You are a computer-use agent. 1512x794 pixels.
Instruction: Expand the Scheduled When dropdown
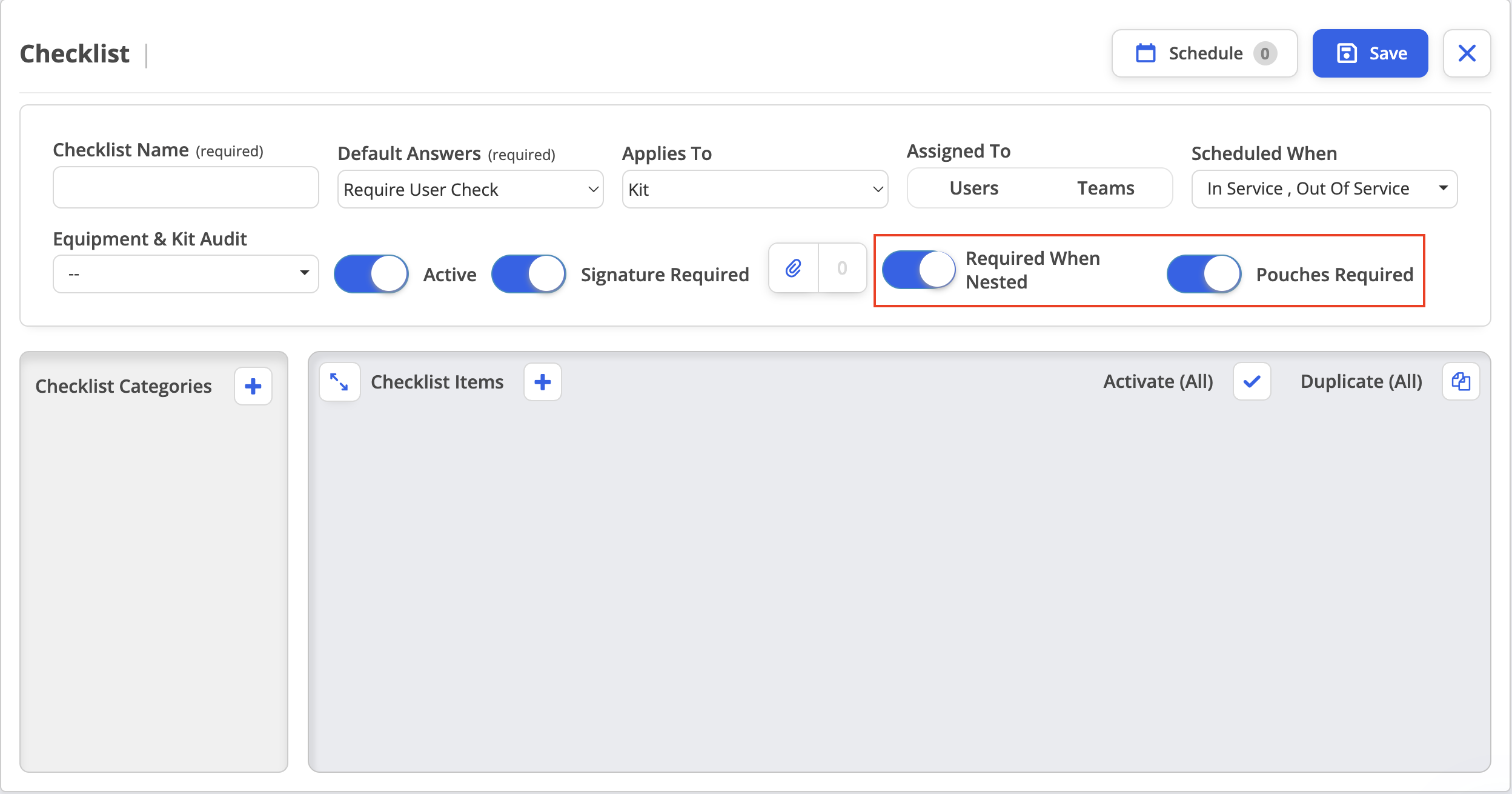tap(1324, 189)
